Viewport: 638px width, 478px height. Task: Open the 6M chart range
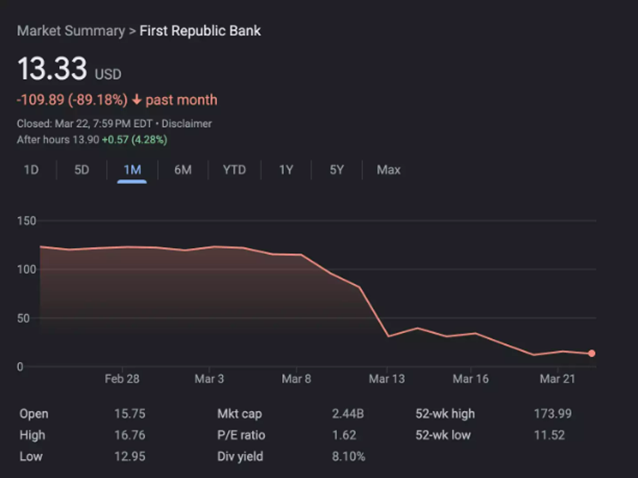pyautogui.click(x=183, y=170)
